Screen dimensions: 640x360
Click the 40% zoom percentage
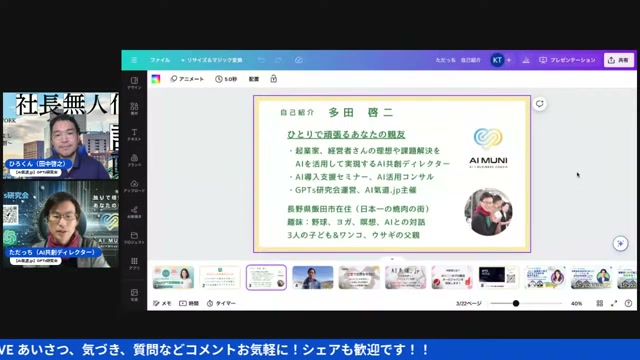point(576,303)
